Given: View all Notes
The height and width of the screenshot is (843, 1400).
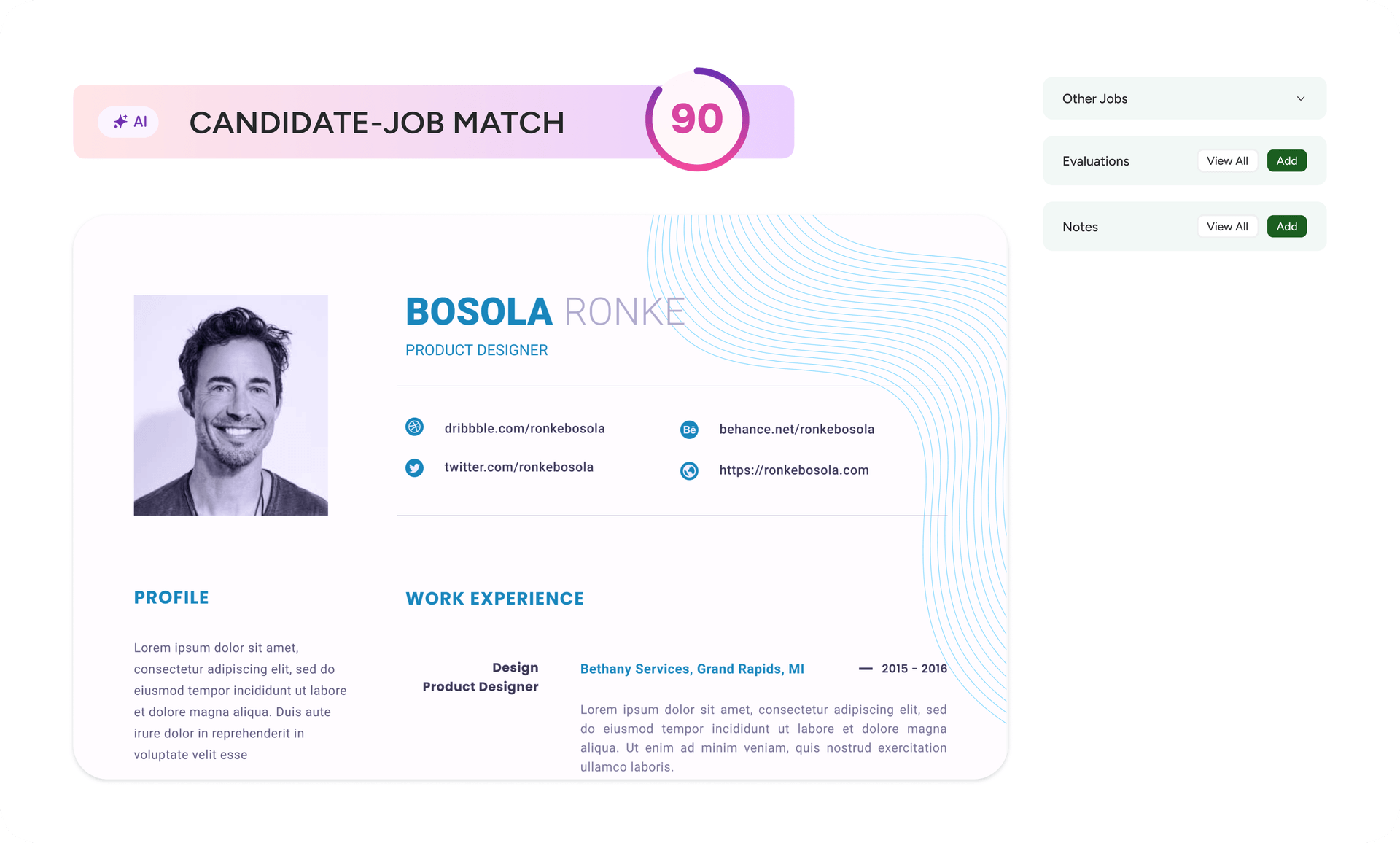Looking at the screenshot, I should (x=1227, y=227).
